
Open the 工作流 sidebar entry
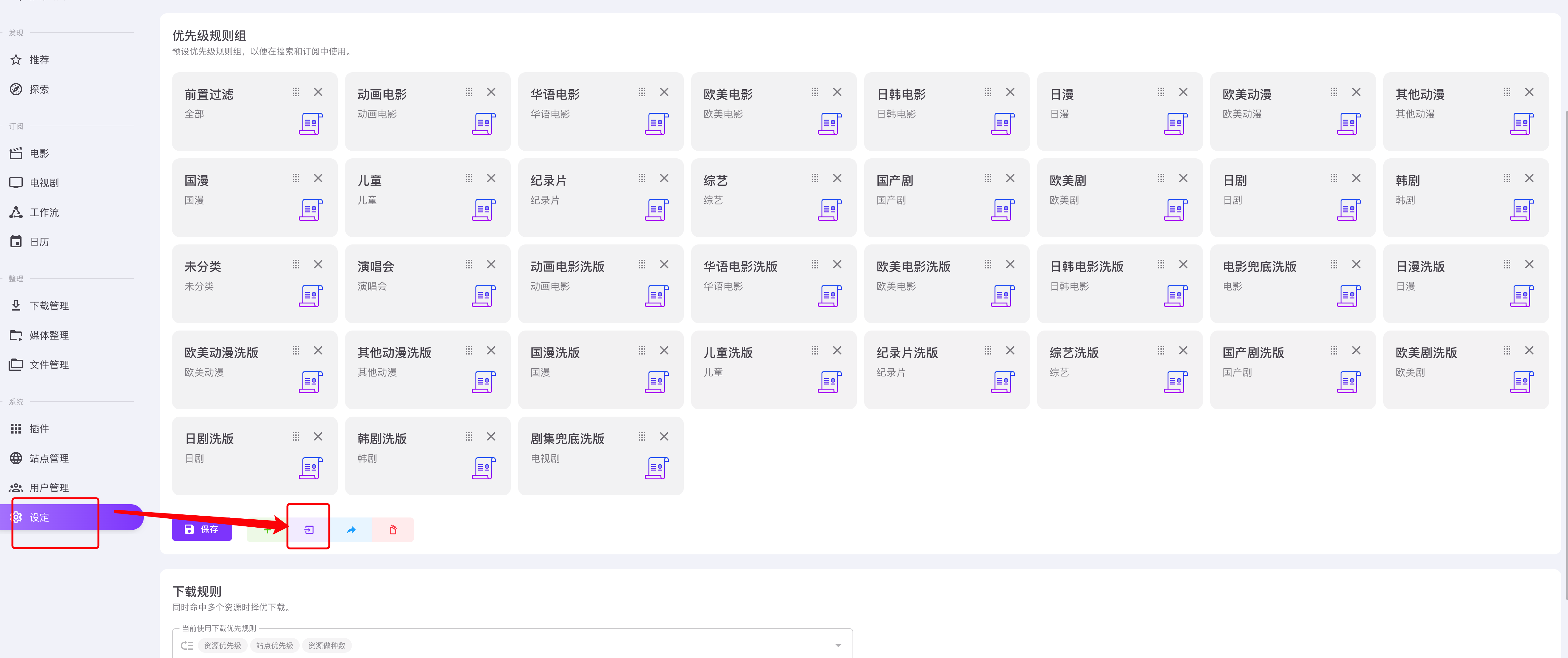[x=44, y=212]
